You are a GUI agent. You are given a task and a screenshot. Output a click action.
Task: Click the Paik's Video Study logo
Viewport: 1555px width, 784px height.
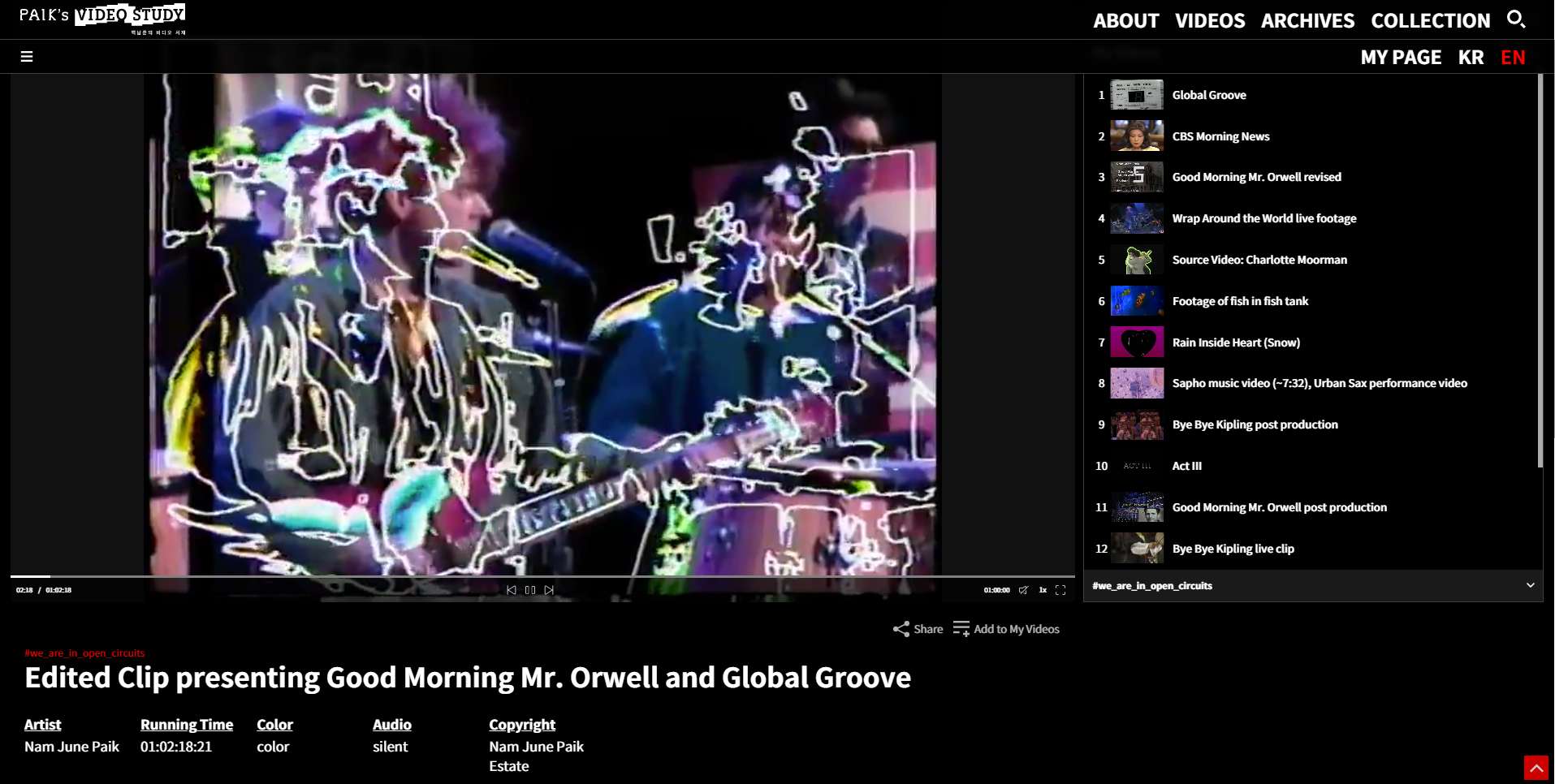(x=103, y=19)
